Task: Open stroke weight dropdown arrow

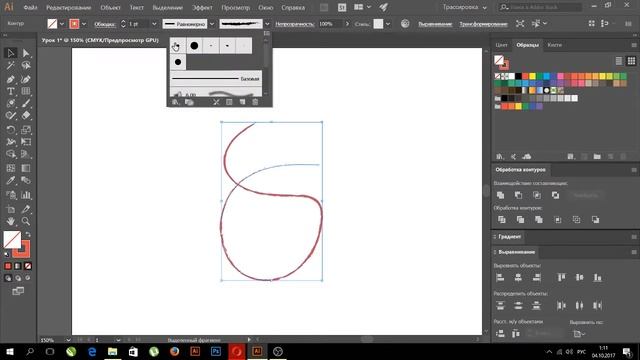Action: [x=154, y=24]
